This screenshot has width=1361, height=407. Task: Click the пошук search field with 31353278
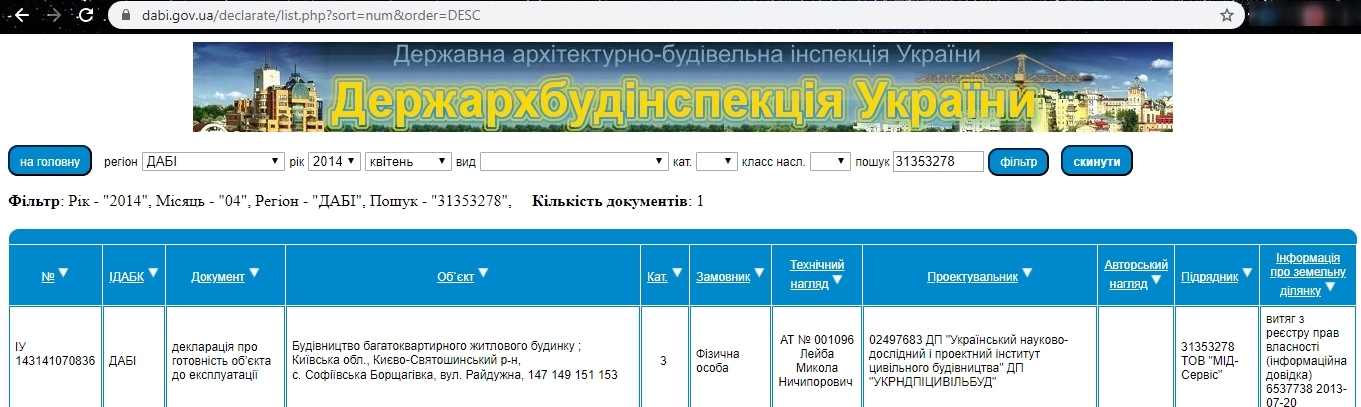click(938, 161)
